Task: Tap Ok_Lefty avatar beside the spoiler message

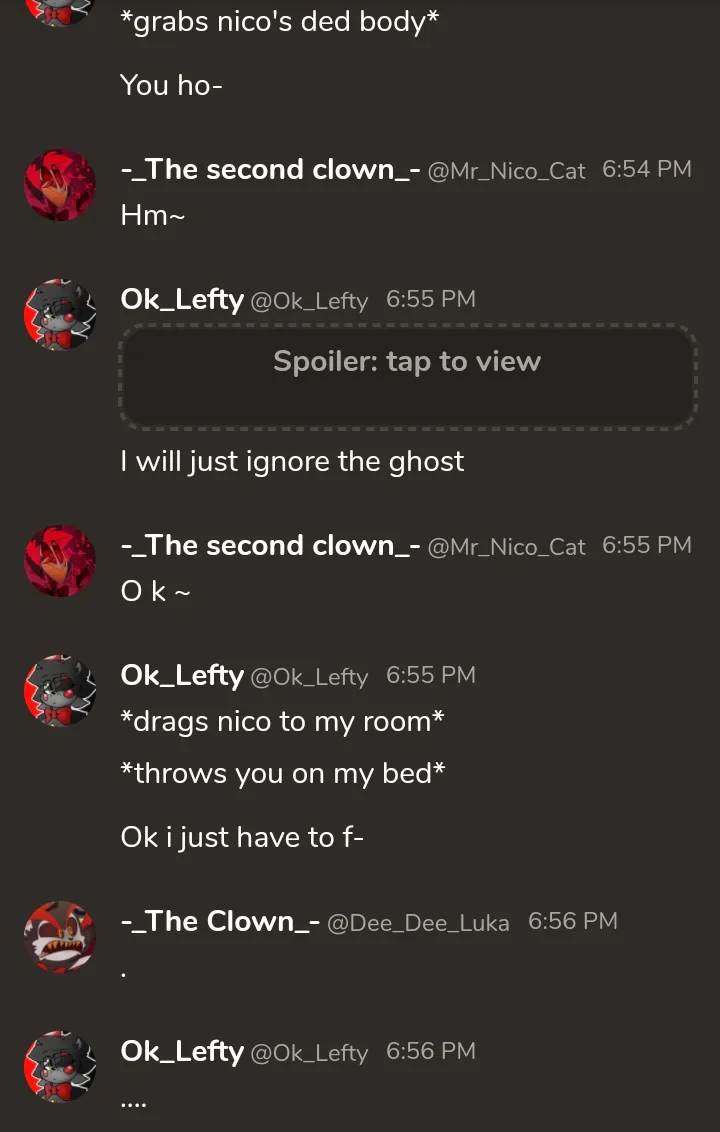Action: (60, 315)
